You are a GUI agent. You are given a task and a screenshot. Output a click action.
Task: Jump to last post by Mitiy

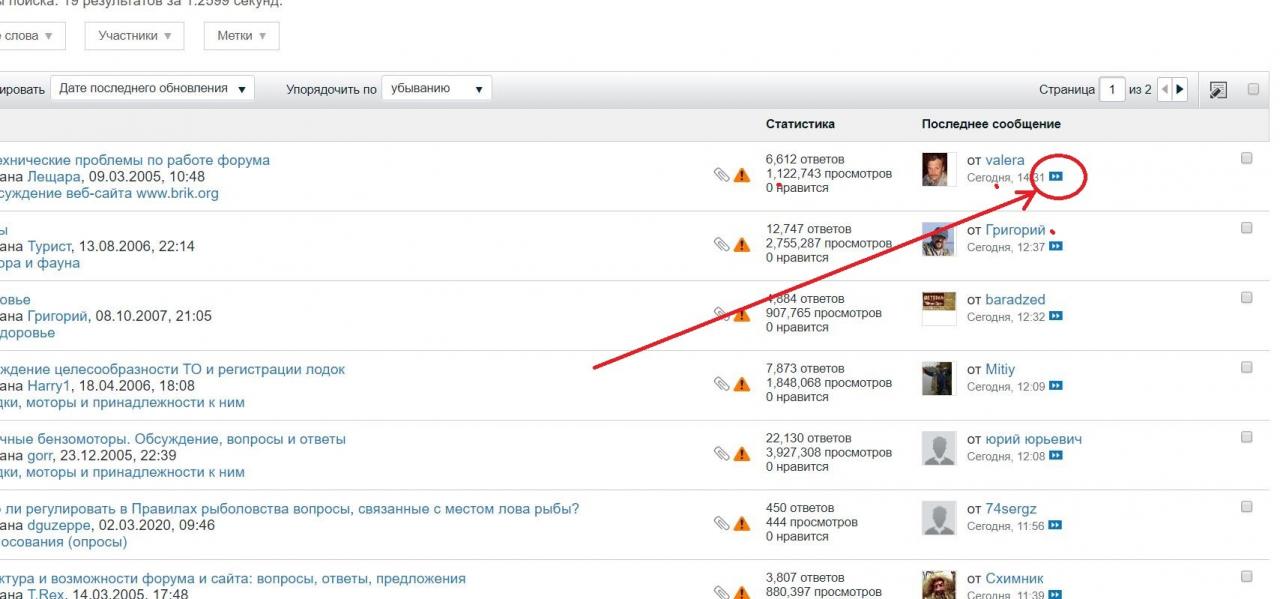(1055, 387)
